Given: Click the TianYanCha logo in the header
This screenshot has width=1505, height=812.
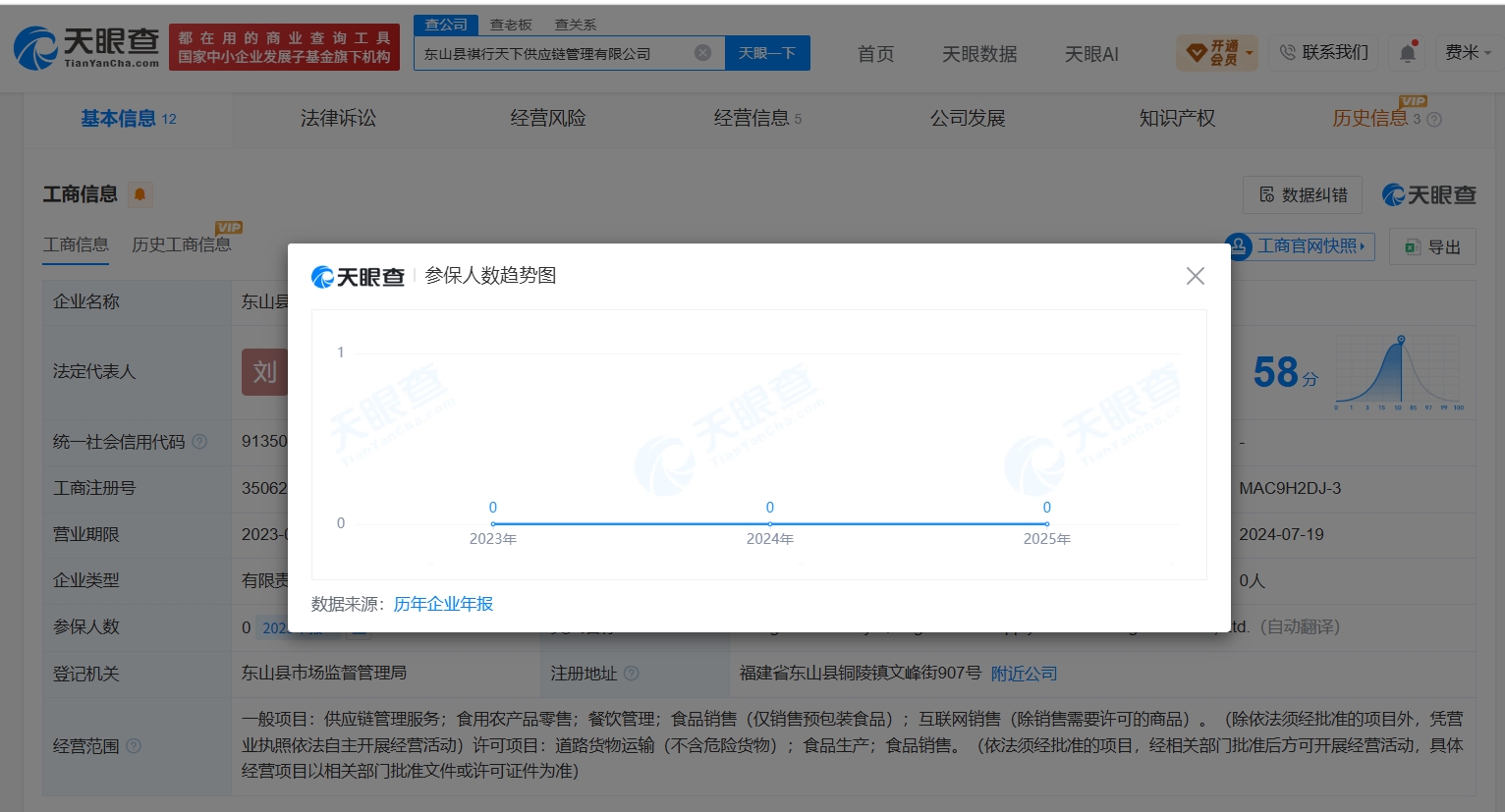Looking at the screenshot, I should coord(86,47).
